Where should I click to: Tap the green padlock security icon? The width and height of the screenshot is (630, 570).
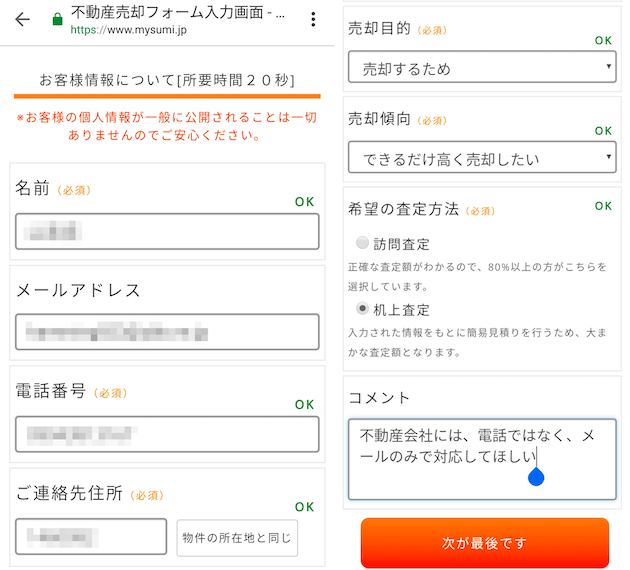(x=57, y=19)
